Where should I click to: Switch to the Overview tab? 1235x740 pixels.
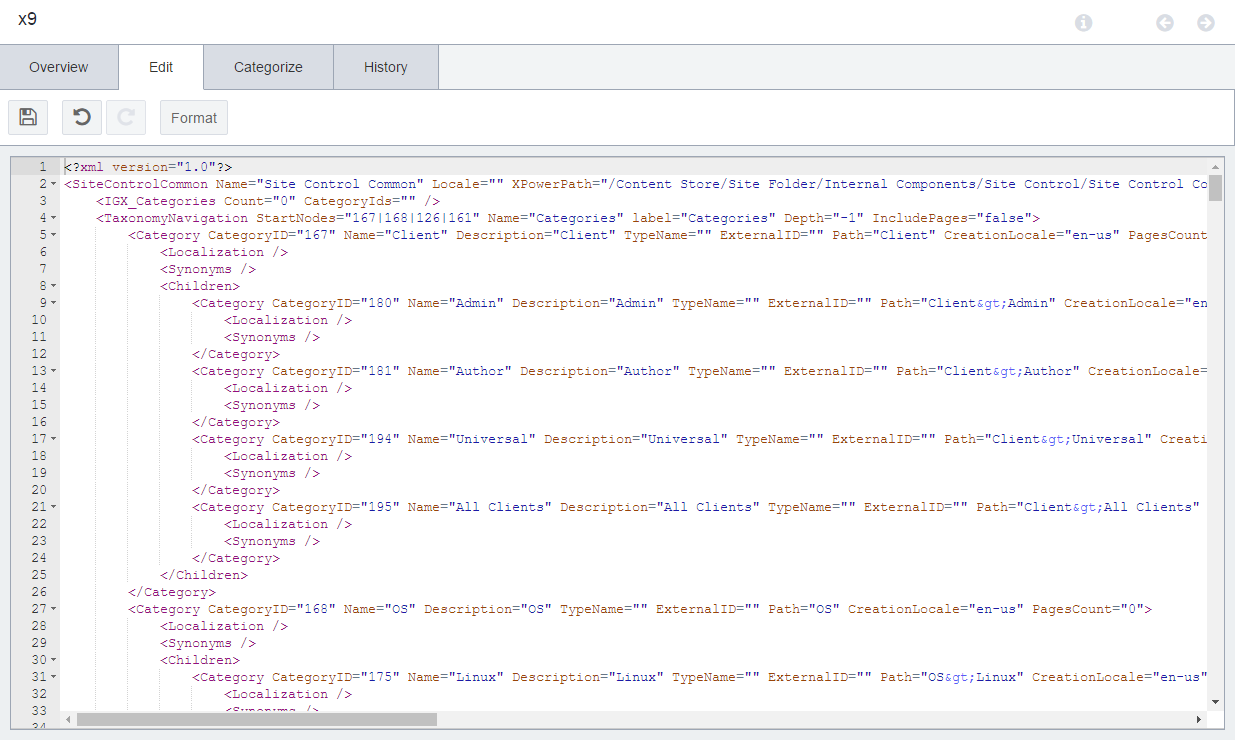59,67
